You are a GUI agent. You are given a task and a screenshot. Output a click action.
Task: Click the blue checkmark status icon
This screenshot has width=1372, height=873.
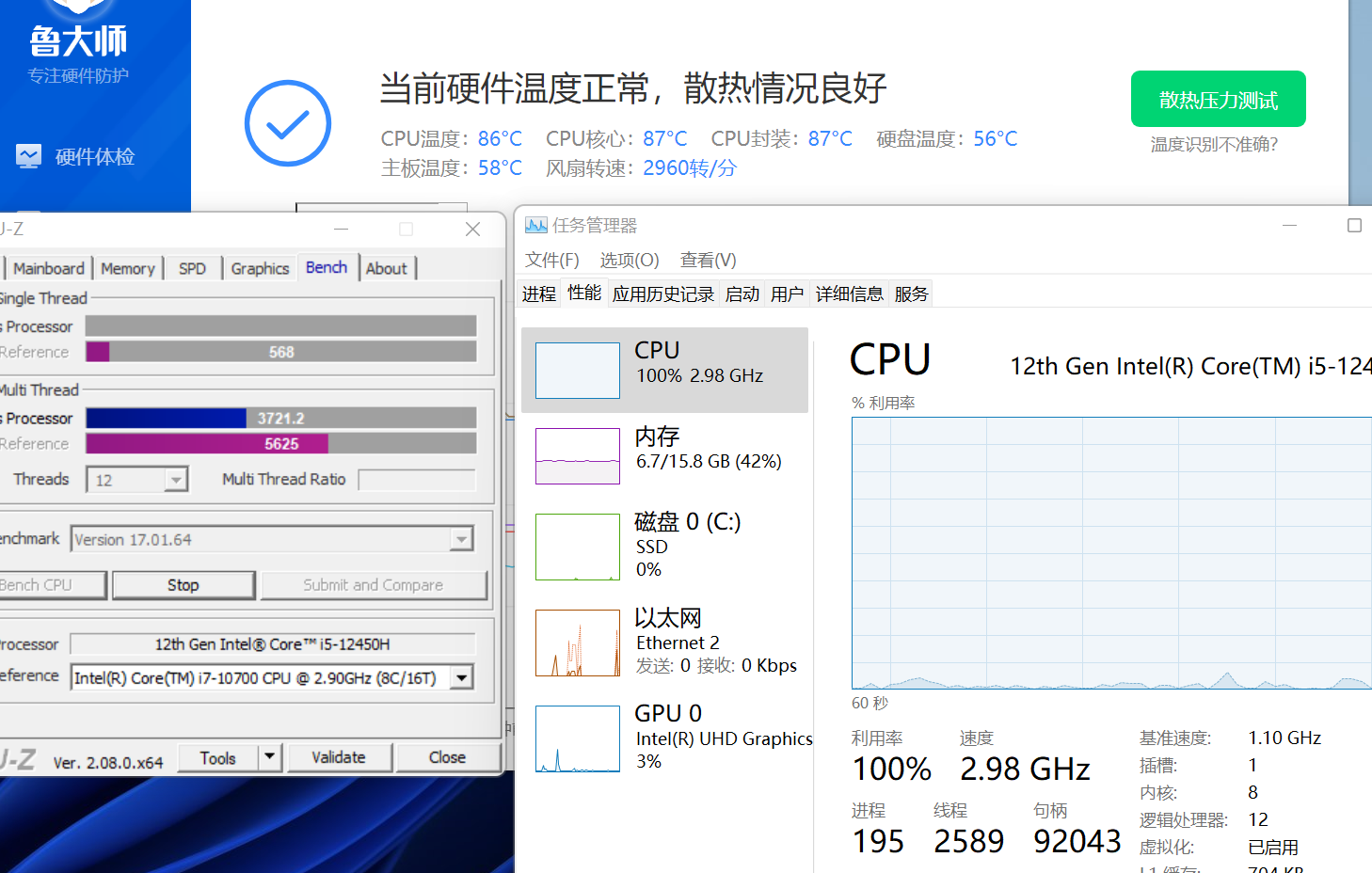288,123
